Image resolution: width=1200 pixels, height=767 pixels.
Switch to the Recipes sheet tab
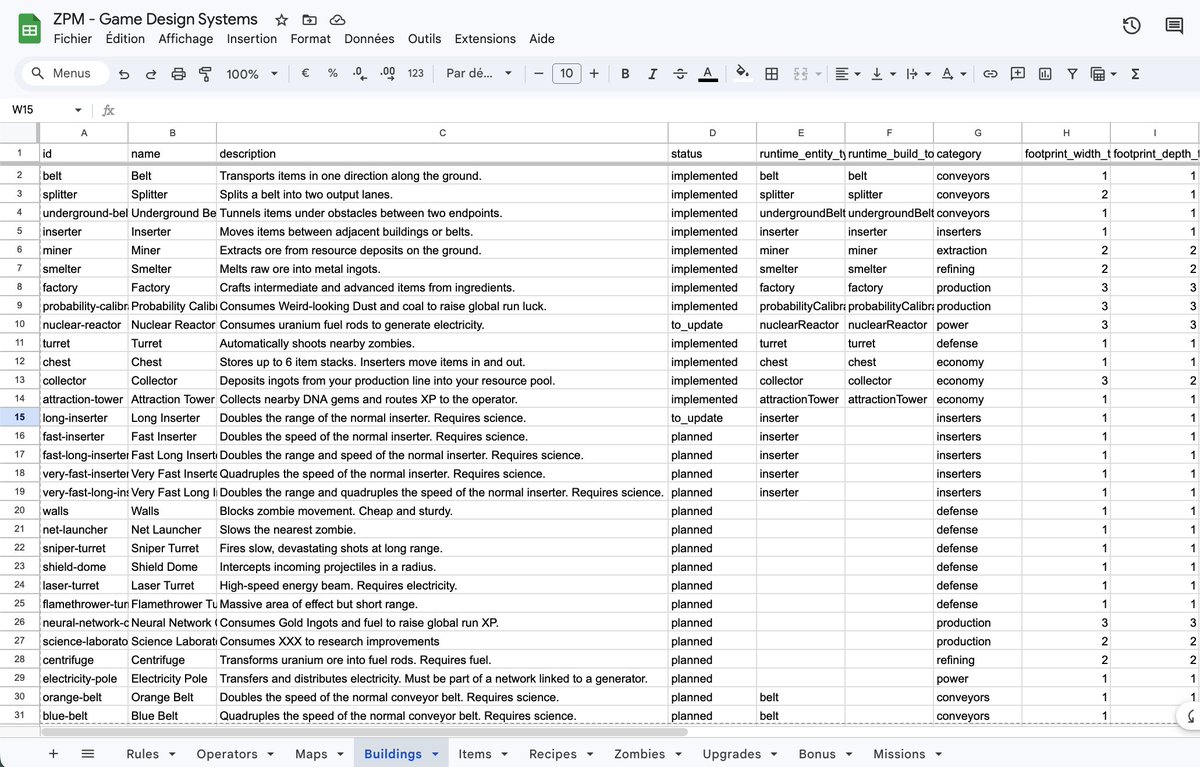coord(553,754)
